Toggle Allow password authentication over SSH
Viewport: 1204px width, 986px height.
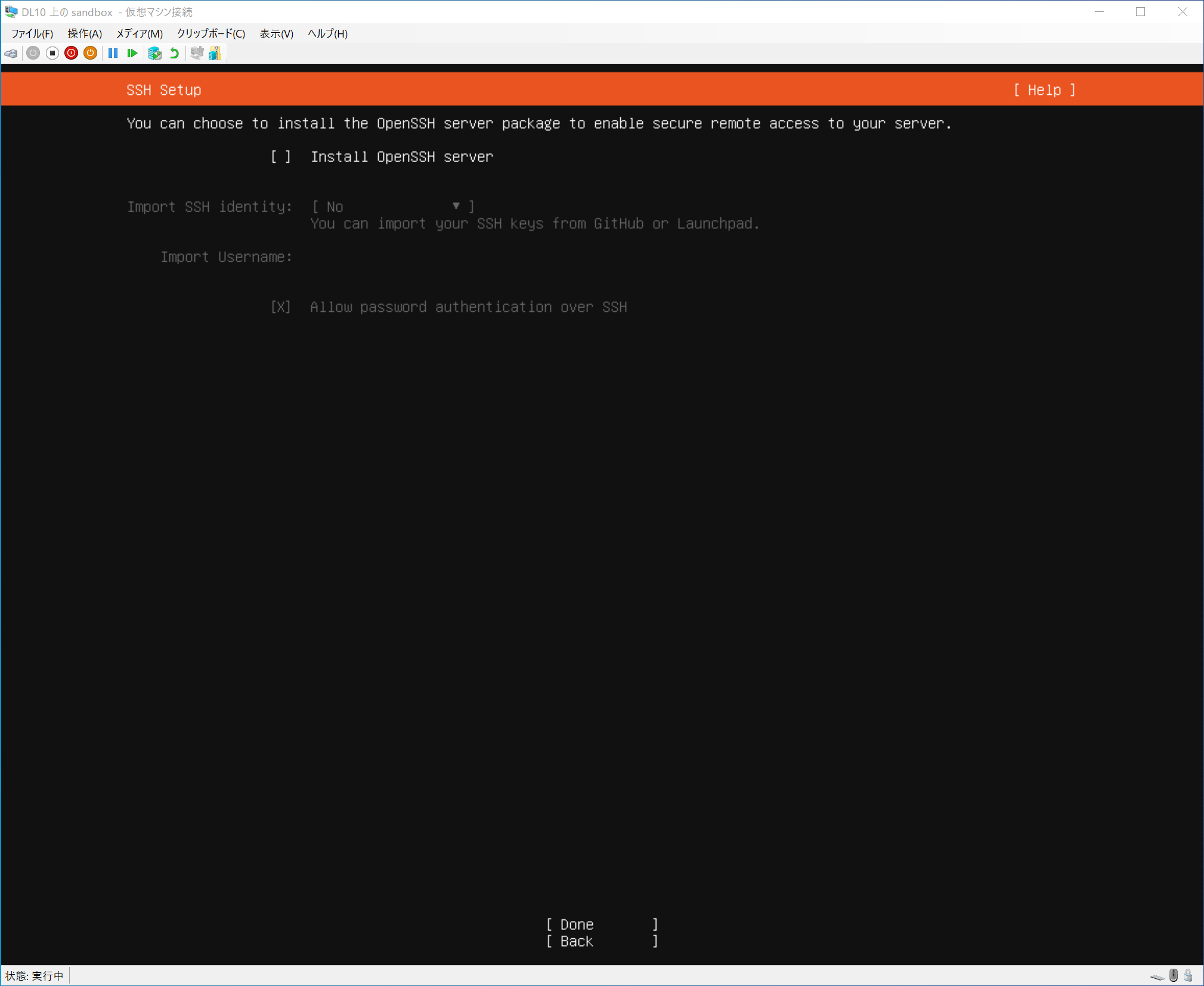point(281,307)
